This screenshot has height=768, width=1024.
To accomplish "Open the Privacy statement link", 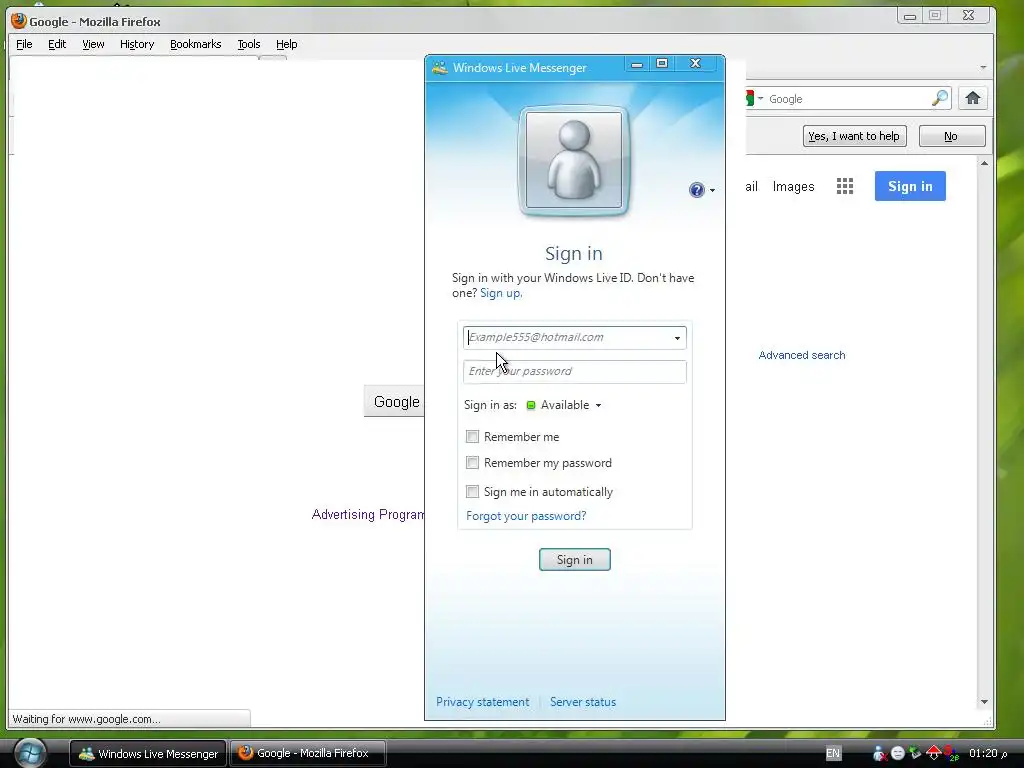I will point(483,702).
